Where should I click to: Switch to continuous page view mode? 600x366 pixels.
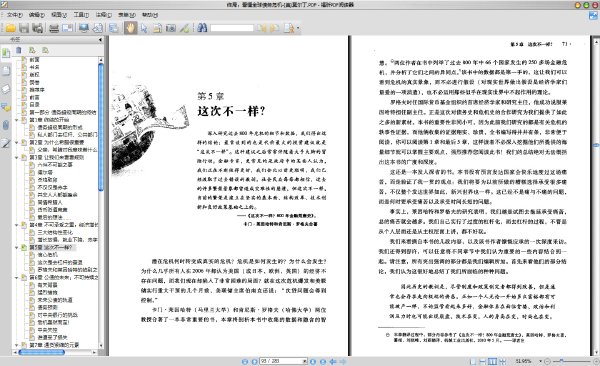[x=483, y=361]
